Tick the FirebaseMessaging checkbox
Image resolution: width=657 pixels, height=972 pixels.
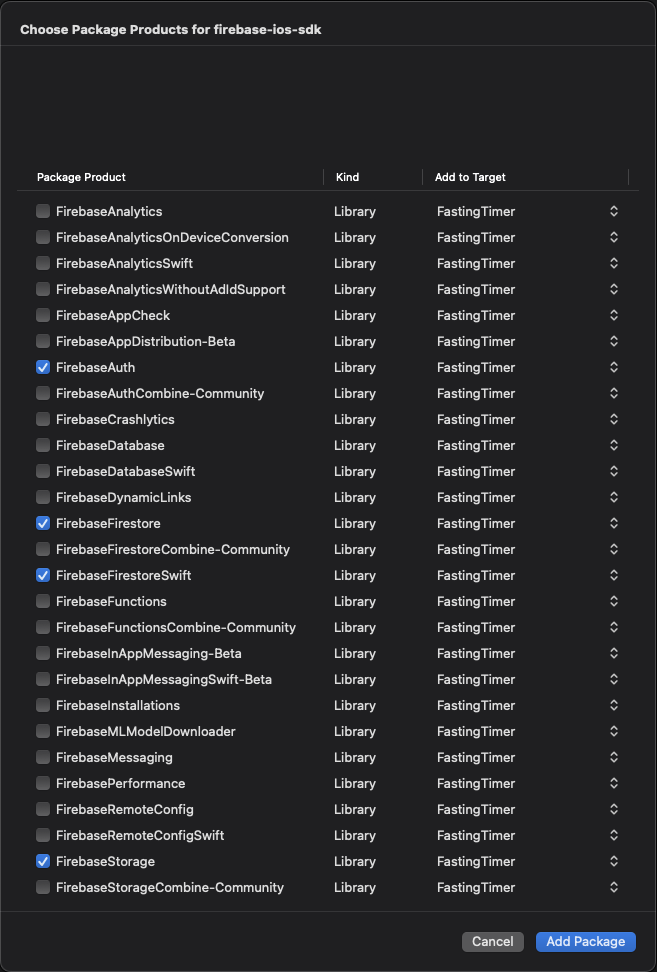click(43, 757)
